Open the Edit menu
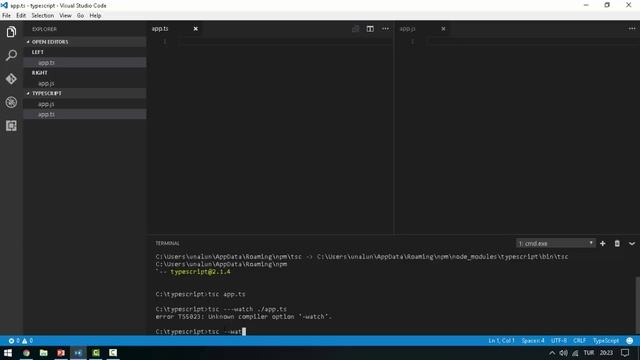Screen dimensions: 640x360 point(21,16)
